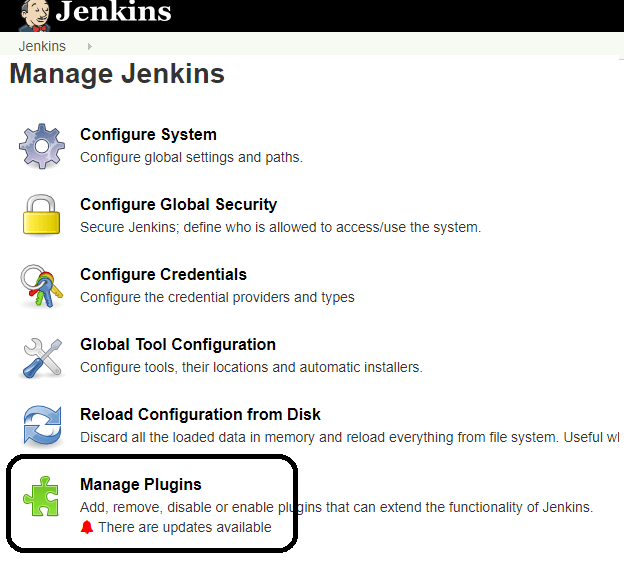Image resolution: width=624 pixels, height=563 pixels.
Task: Click the padlock Global Security icon
Action: click(42, 216)
